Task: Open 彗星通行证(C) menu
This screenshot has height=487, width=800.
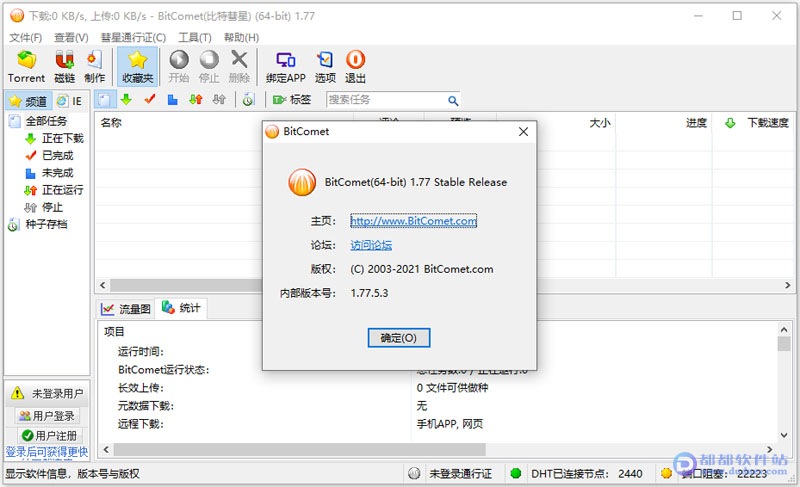Action: coord(133,37)
